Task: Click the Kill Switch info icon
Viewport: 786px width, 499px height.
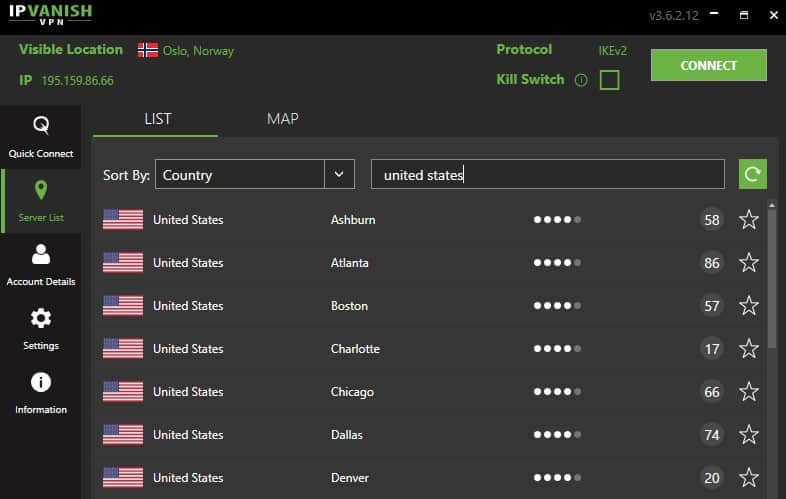Action: (x=581, y=80)
